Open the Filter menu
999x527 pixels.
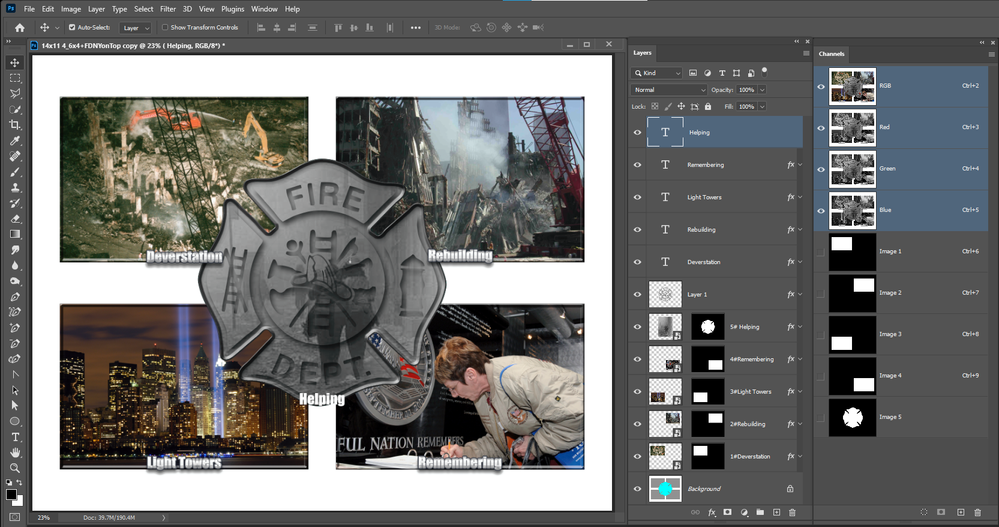(168, 9)
